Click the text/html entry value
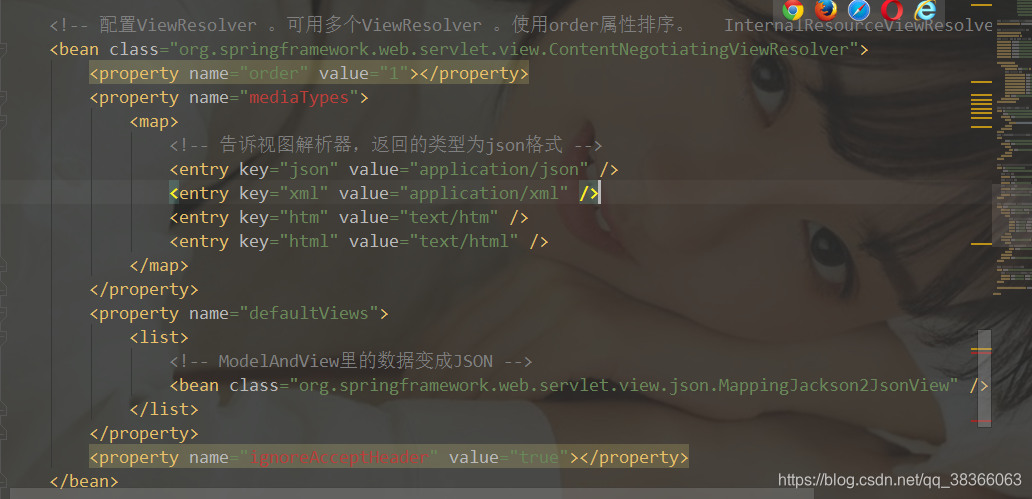The image size is (1032, 499). [464, 242]
